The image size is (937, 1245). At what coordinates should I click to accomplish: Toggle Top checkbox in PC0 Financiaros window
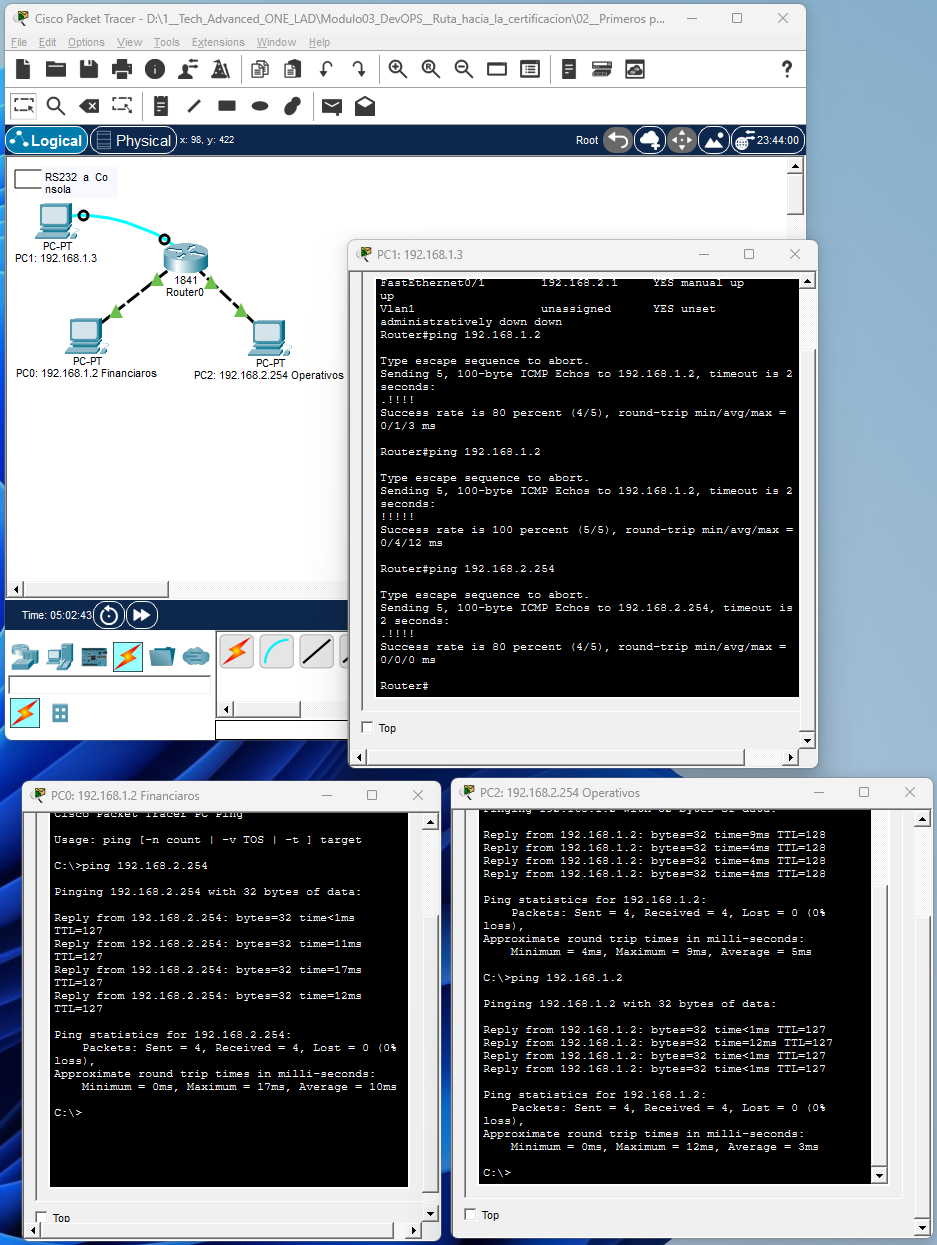pyautogui.click(x=41, y=1218)
